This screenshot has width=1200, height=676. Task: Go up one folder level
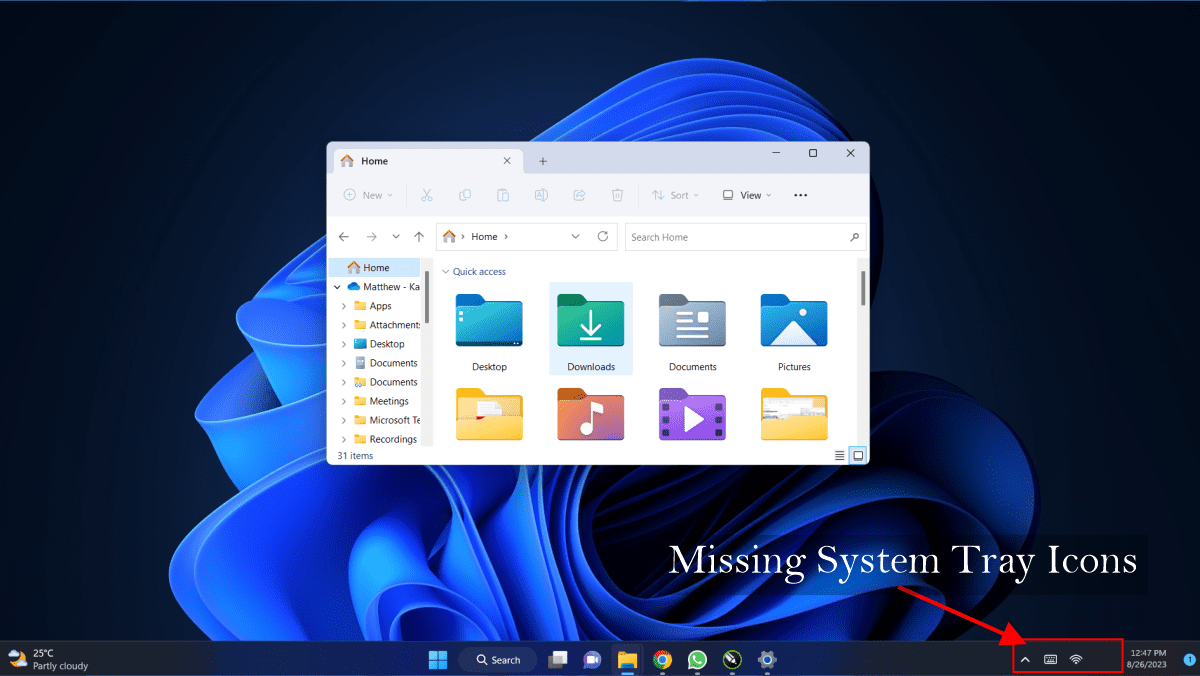419,236
